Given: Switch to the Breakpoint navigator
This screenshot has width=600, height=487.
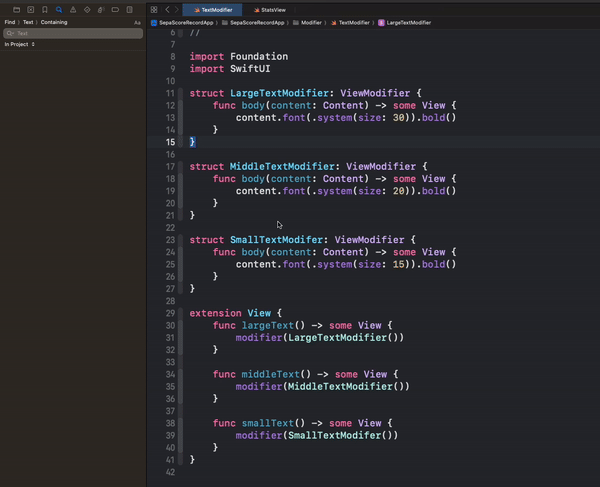Looking at the screenshot, I should point(114,9).
